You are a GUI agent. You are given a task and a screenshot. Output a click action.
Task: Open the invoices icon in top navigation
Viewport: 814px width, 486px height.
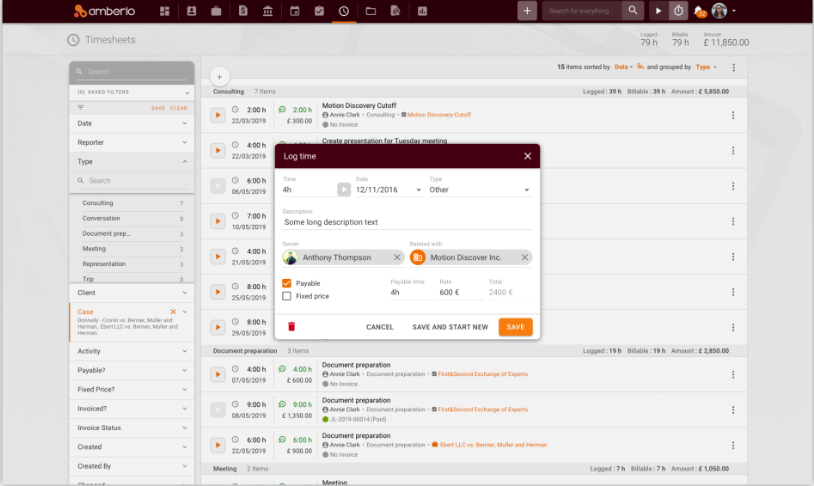pyautogui.click(x=243, y=11)
